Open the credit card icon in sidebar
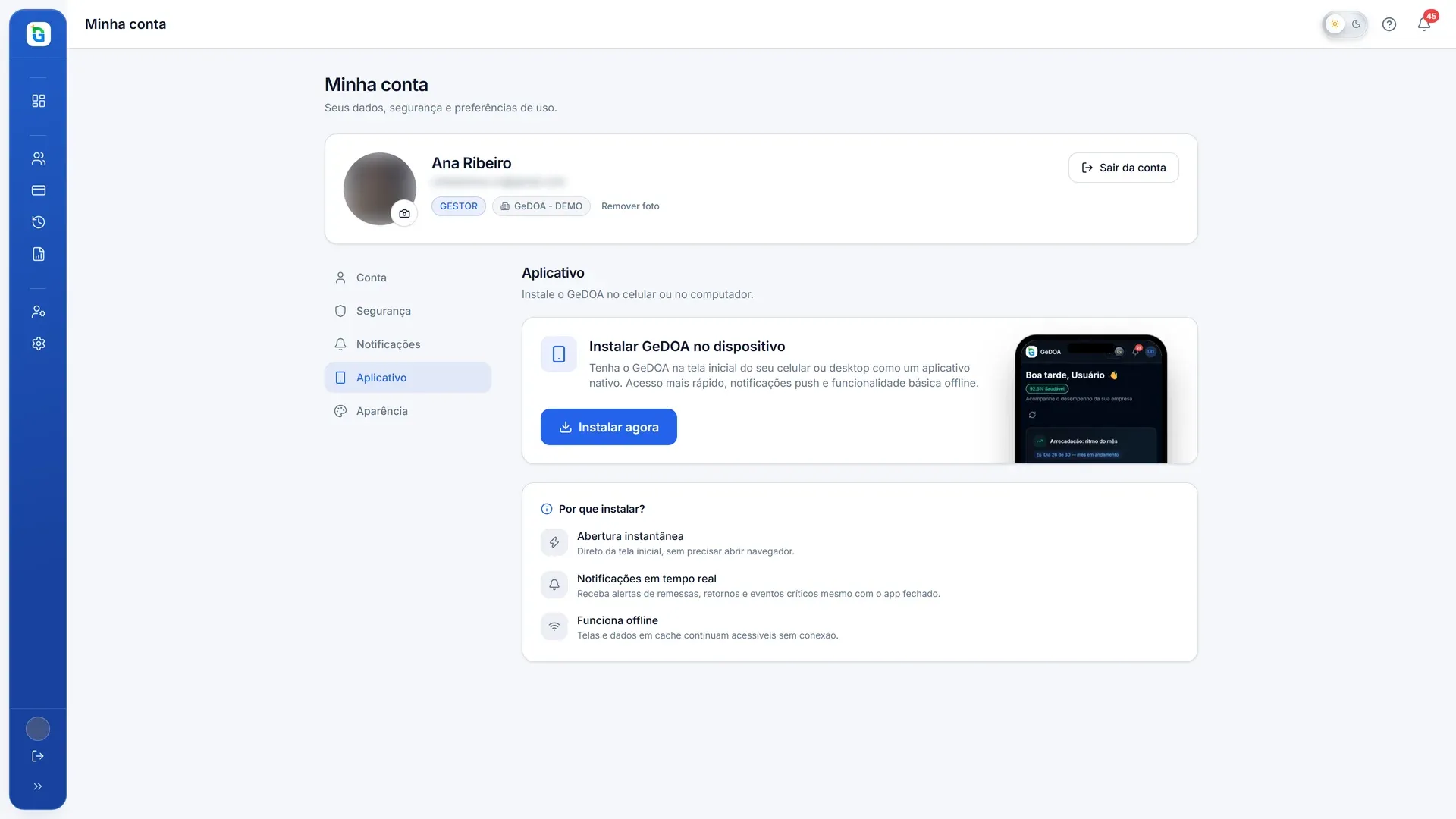This screenshot has width=1456, height=819. tap(39, 190)
